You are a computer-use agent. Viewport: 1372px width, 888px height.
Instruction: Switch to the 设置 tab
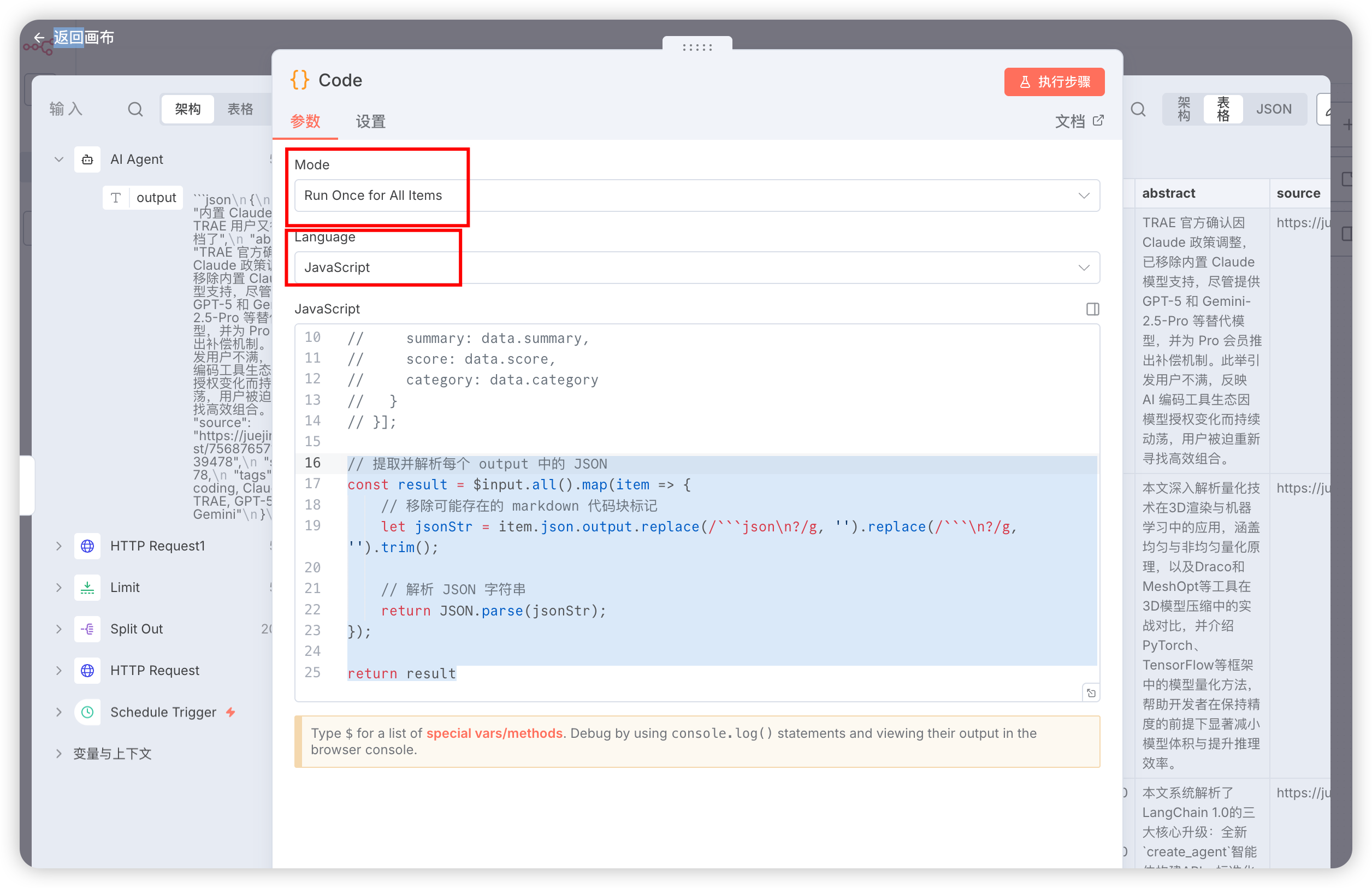pos(370,121)
